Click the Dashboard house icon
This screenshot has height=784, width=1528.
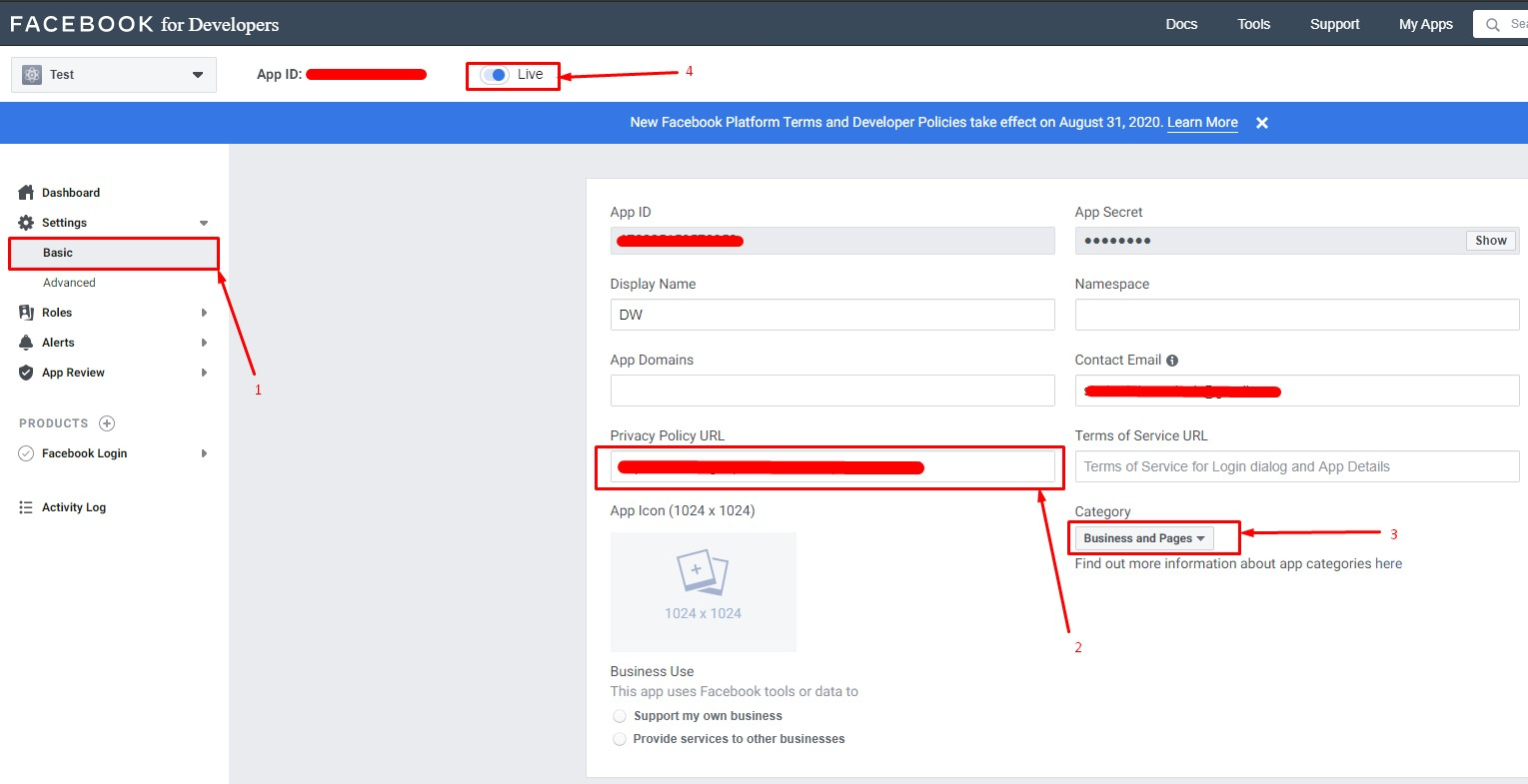(26, 193)
